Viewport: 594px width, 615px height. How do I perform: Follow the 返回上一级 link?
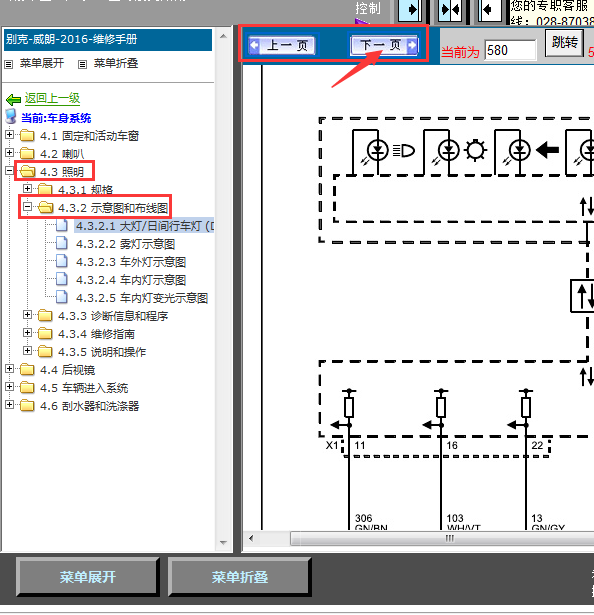coord(52,98)
